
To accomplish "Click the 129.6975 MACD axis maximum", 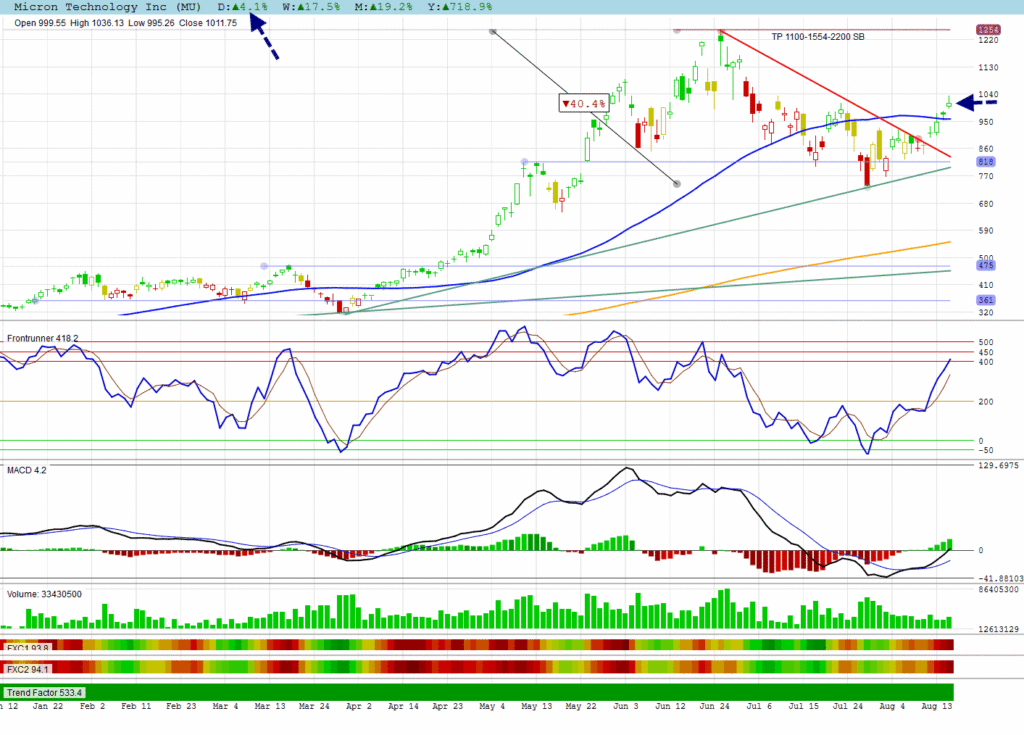I will (998, 465).
